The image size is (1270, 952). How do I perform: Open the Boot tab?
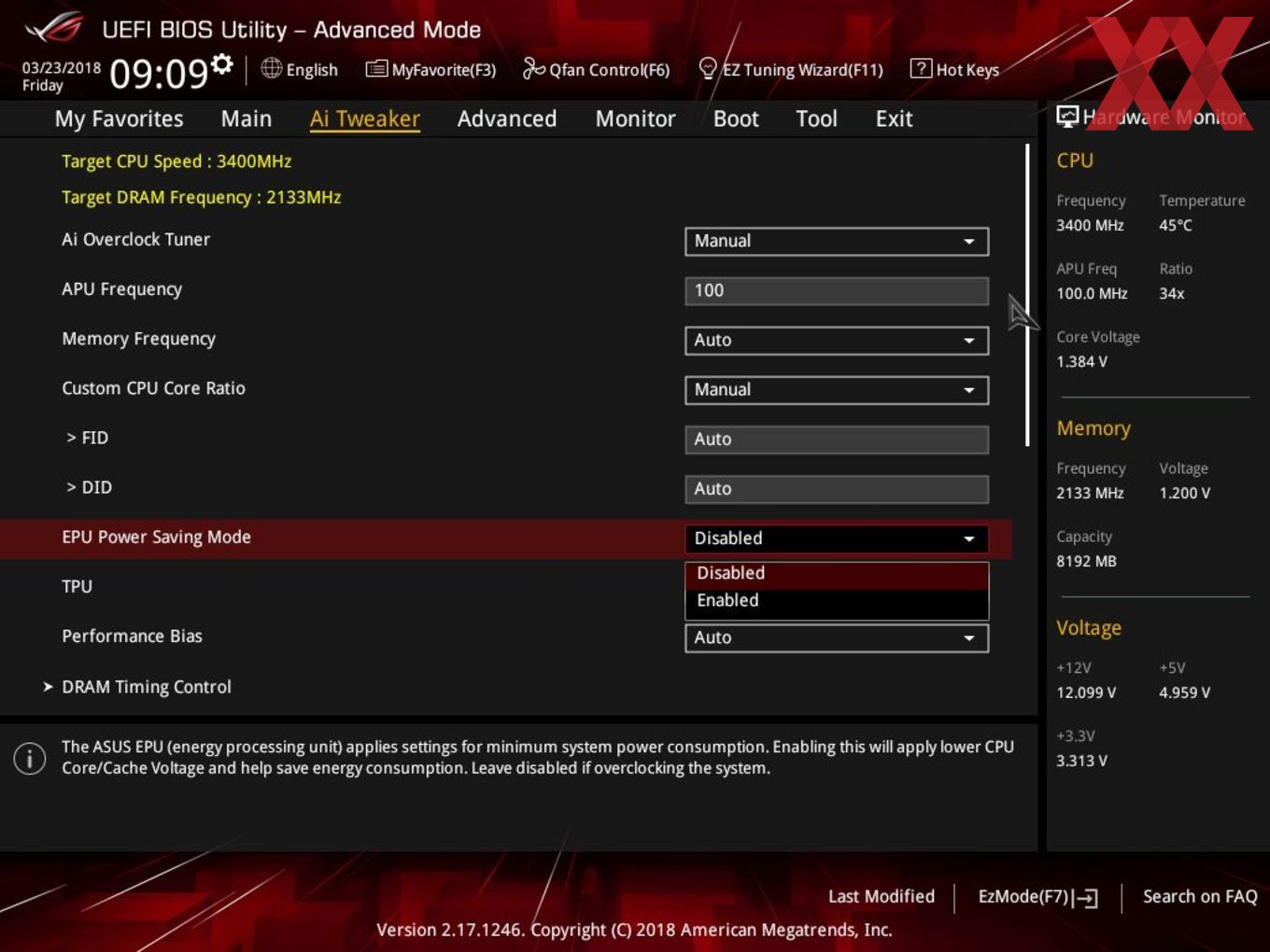click(736, 119)
